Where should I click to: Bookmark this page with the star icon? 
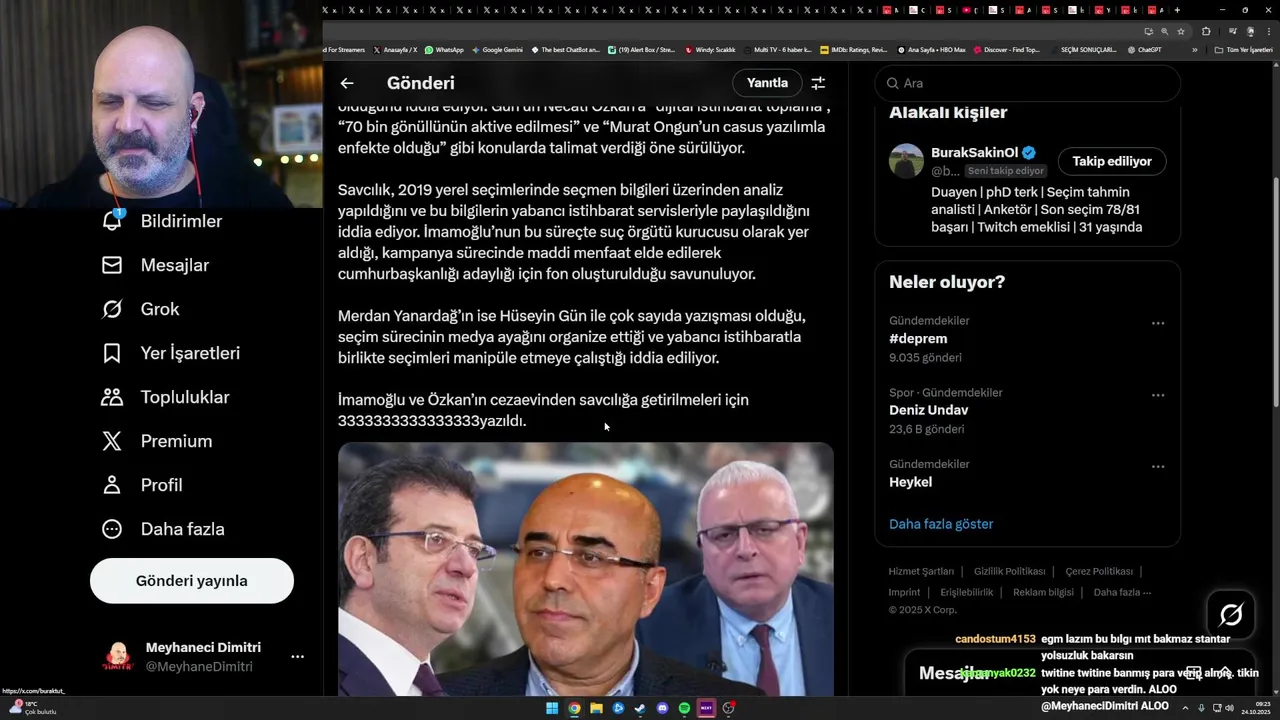[x=1181, y=31]
